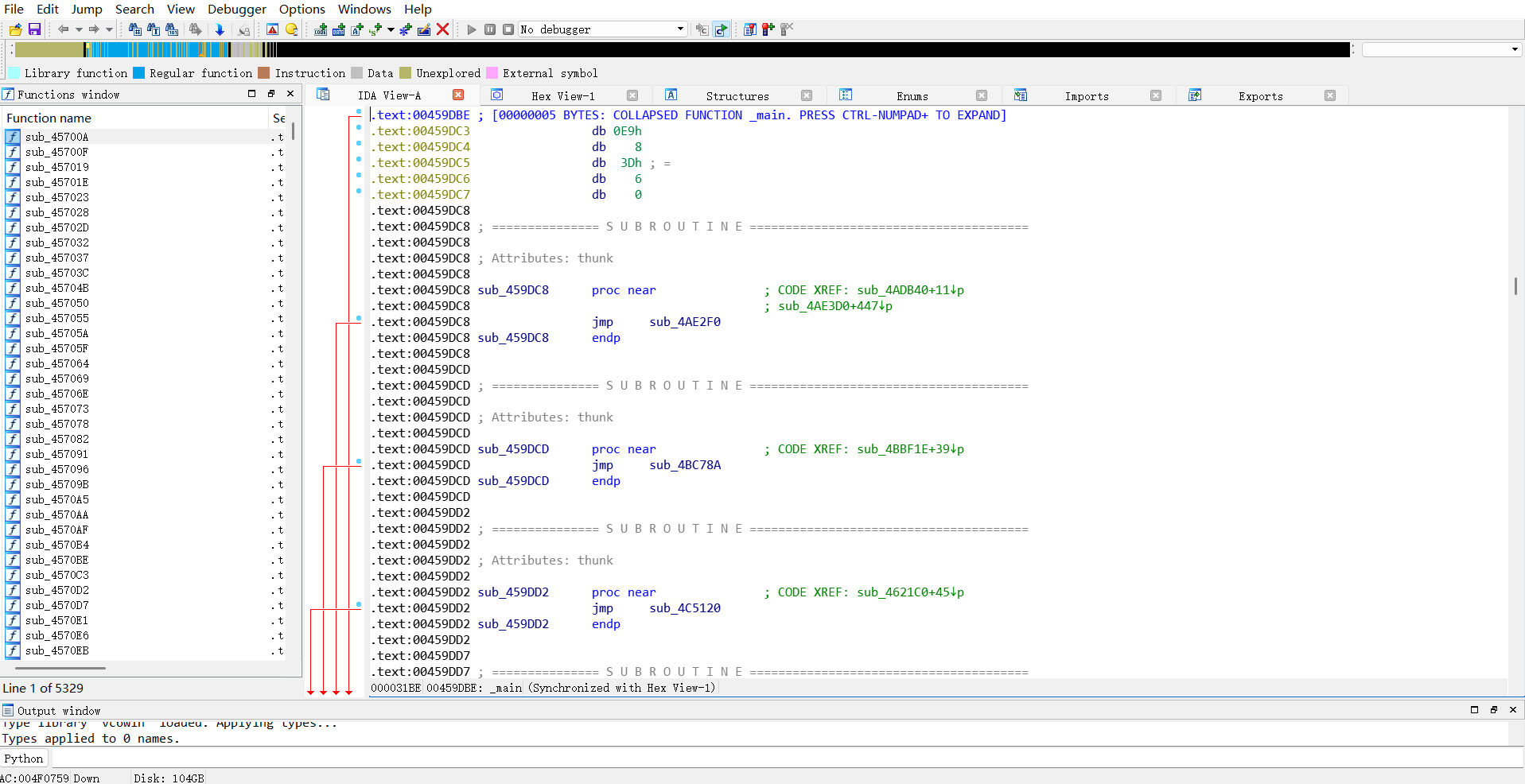Screen dimensions: 1525x784
Task: Click the Convert to ASCII string icon
Action: point(357,29)
